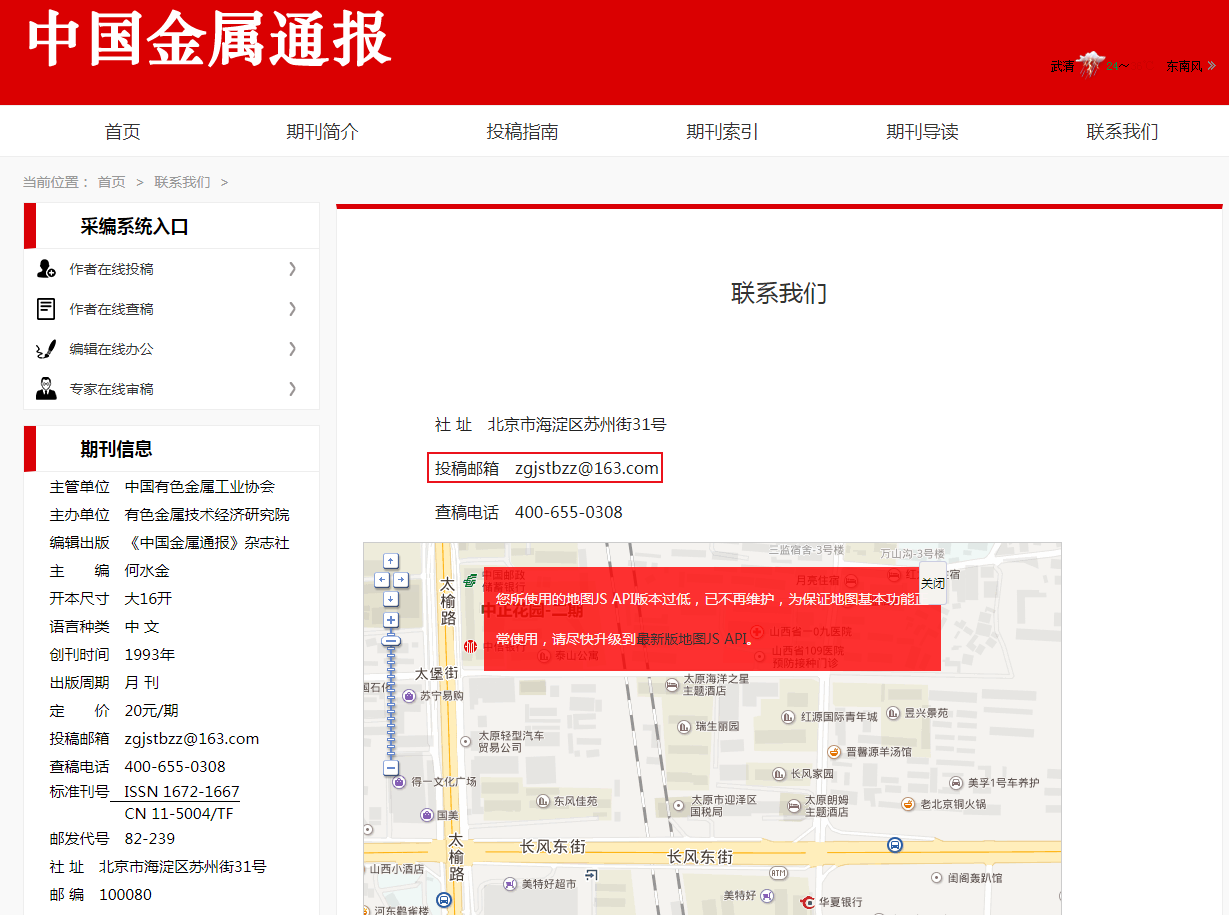The height and width of the screenshot is (915, 1229).
Task: Expand 作者在线查稿 chevron arrow
Action: click(x=292, y=308)
